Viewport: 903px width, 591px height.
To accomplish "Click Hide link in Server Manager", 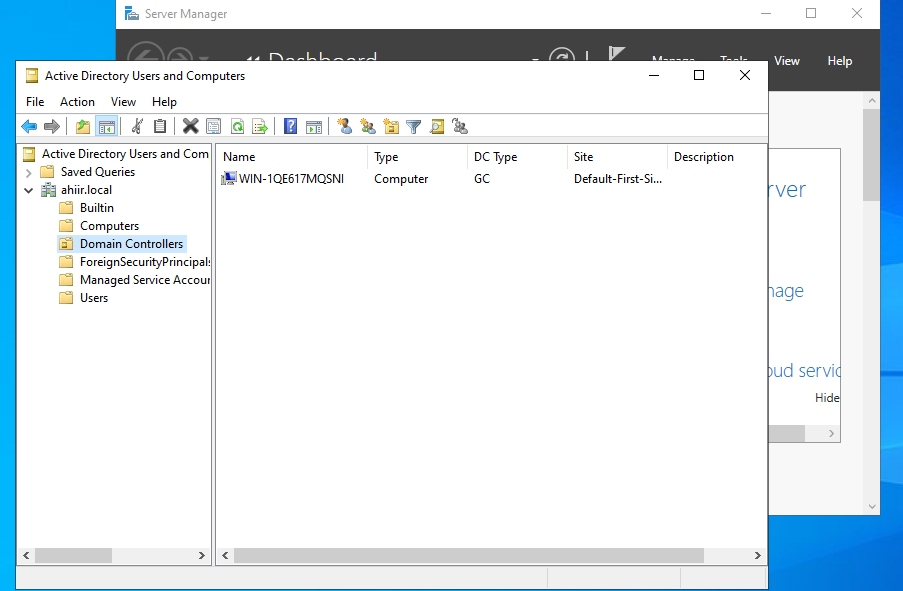I will click(x=827, y=397).
